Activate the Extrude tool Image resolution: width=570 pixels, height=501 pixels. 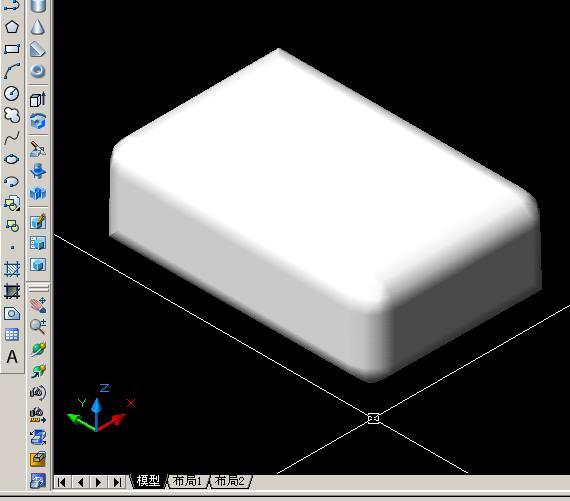coord(38,99)
